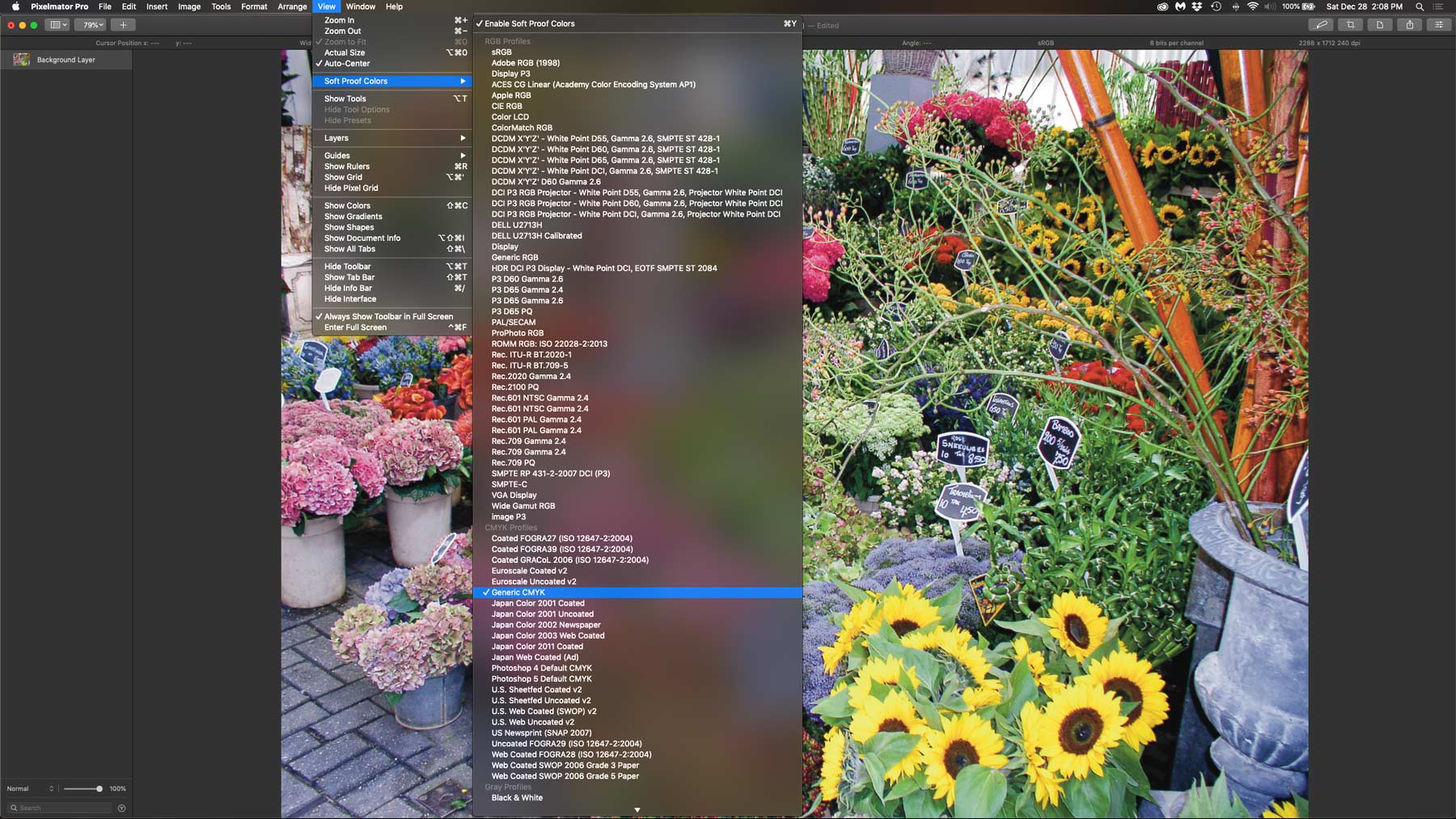Open the Window menu
1456x819 pixels.
point(361,6)
